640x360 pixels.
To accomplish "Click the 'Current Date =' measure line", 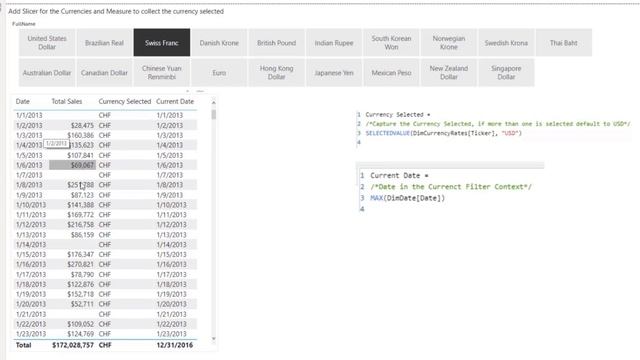I will pyautogui.click(x=399, y=176).
